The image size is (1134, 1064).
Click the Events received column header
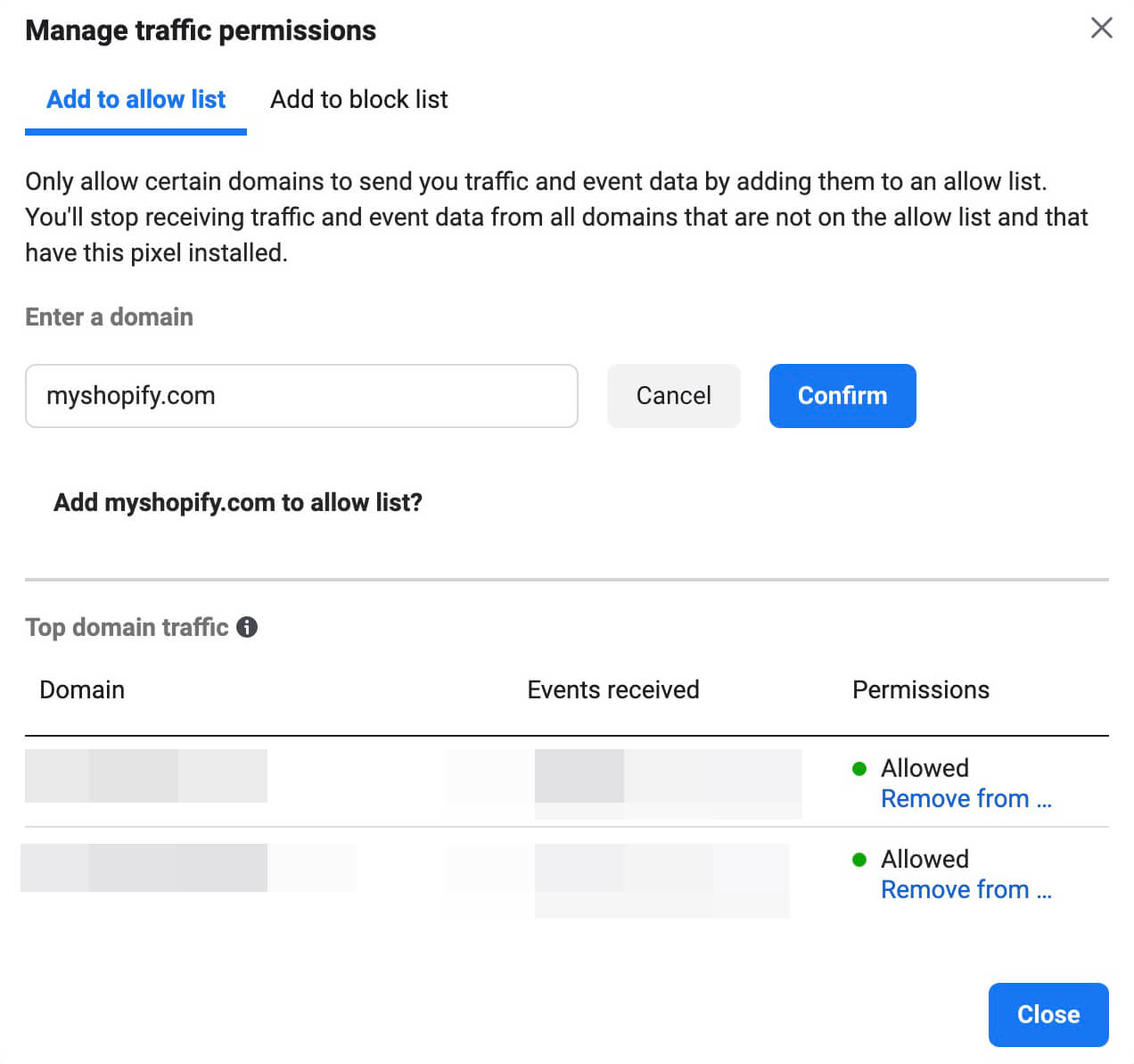[612, 689]
